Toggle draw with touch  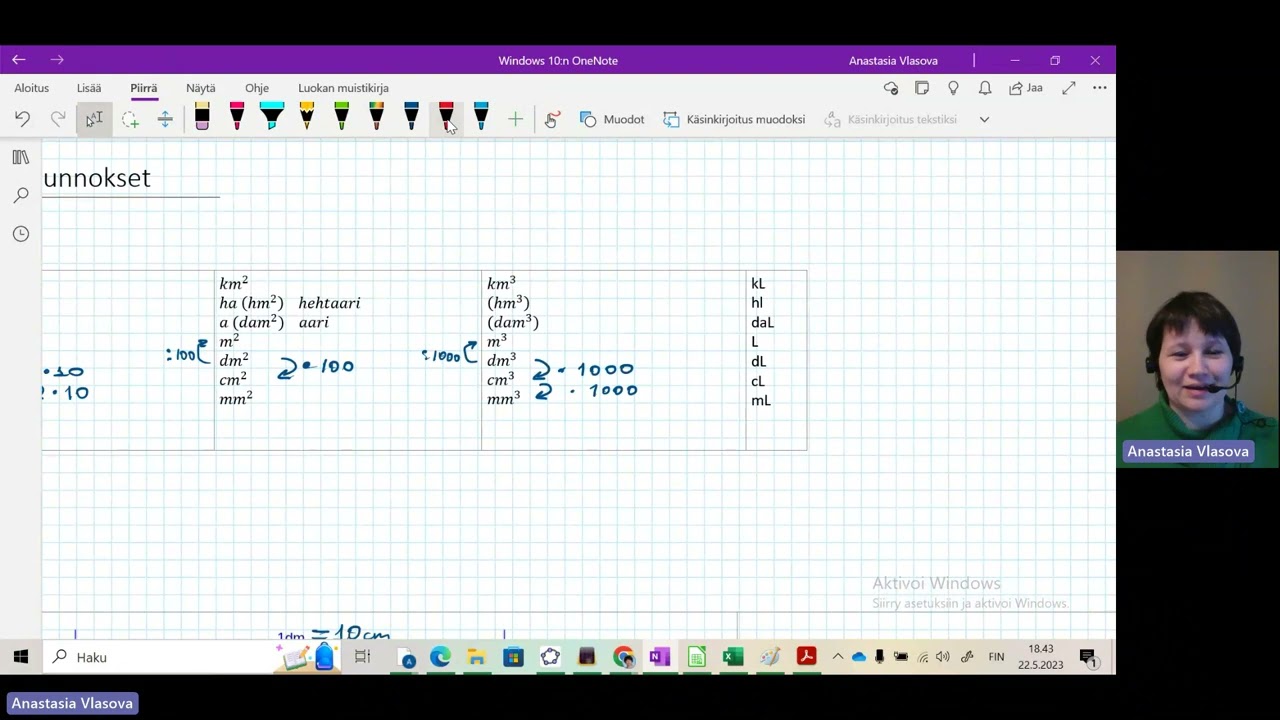coord(551,119)
